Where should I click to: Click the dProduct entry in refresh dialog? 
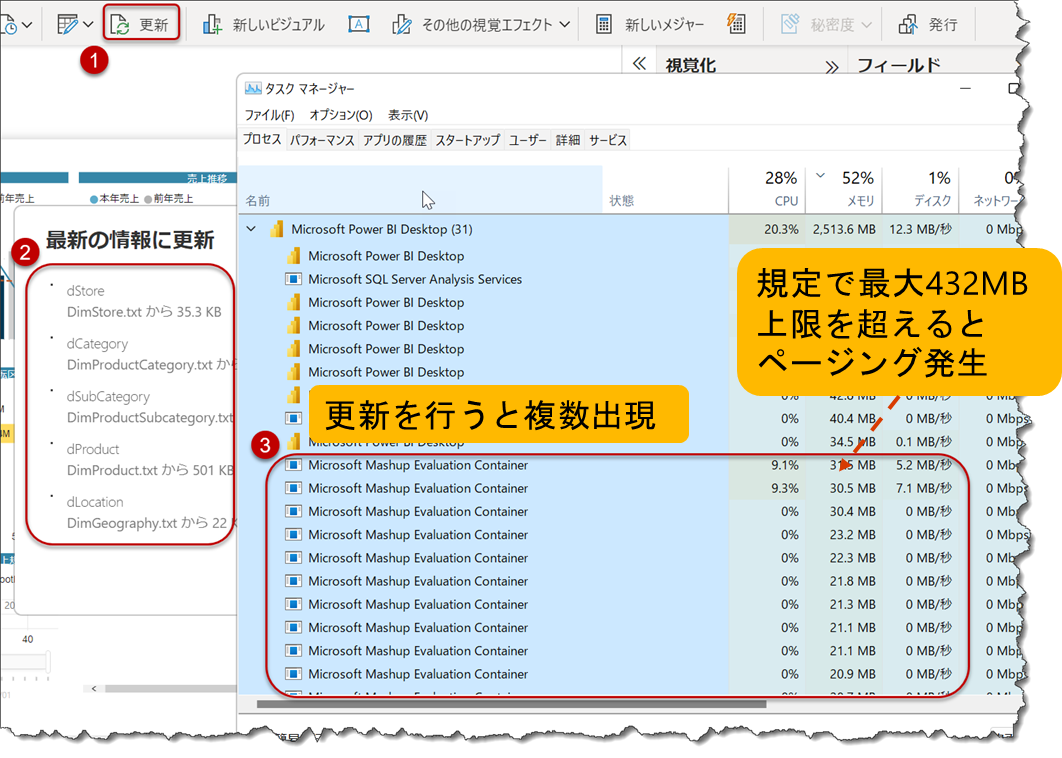pos(92,449)
